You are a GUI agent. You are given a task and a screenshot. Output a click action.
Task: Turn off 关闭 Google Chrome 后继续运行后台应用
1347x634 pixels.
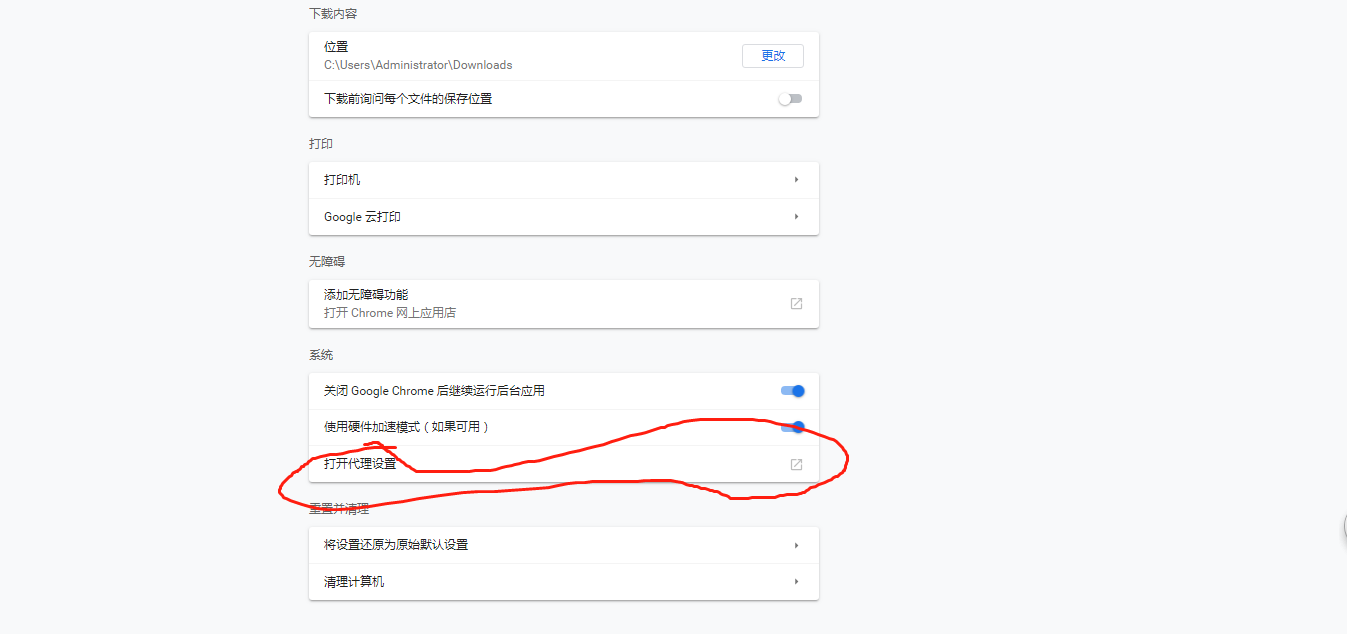pyautogui.click(x=792, y=390)
